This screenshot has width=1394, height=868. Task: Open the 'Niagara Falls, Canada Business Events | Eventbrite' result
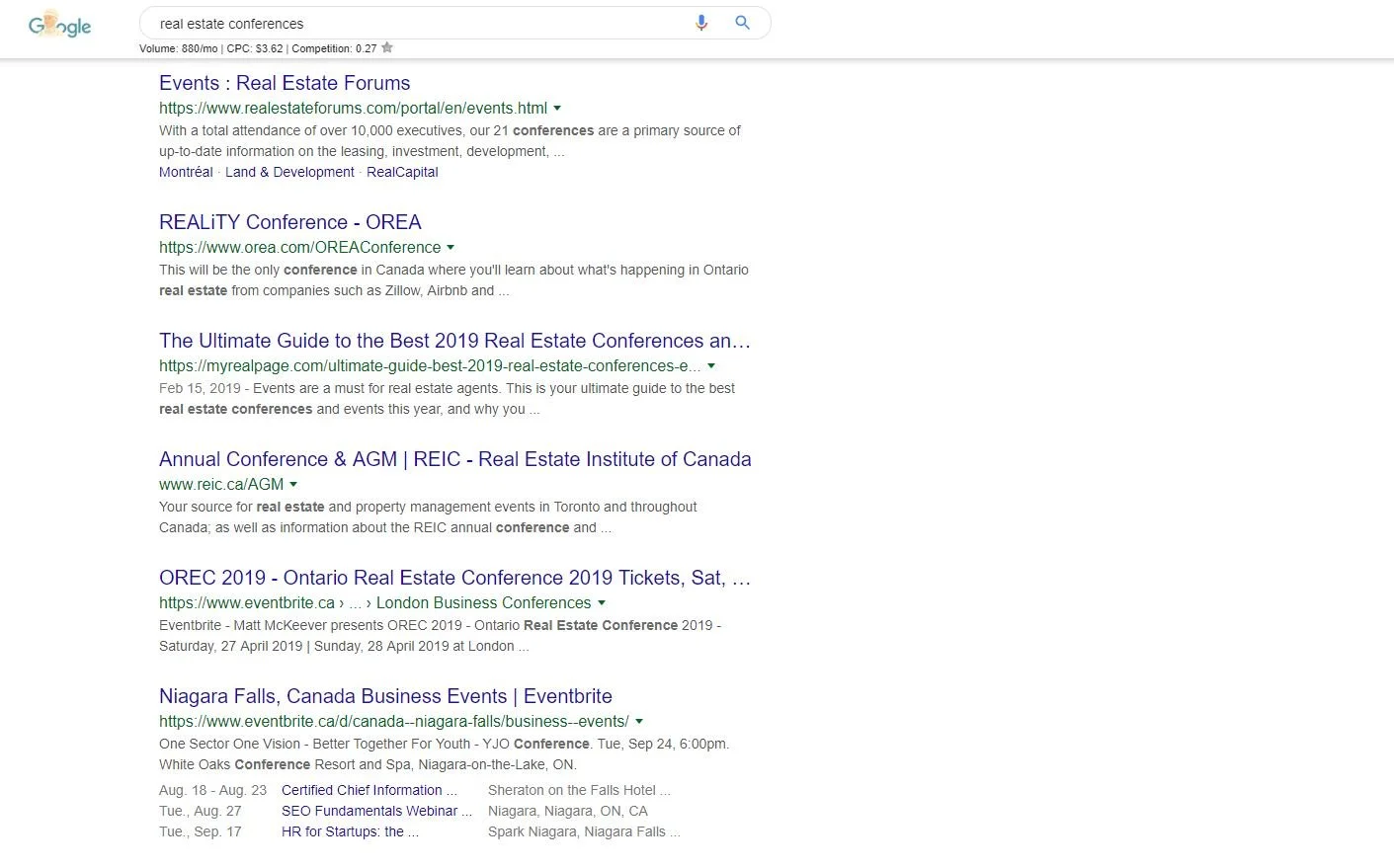pos(385,696)
